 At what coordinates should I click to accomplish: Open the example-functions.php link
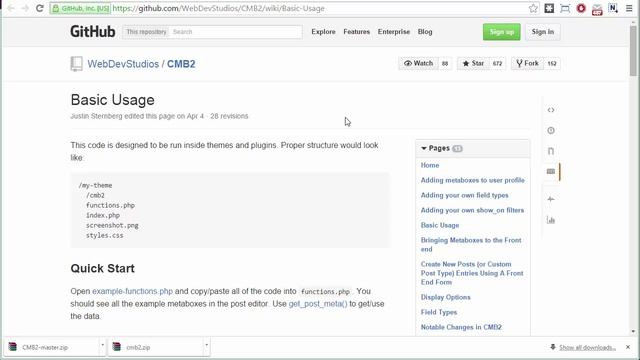click(132, 291)
